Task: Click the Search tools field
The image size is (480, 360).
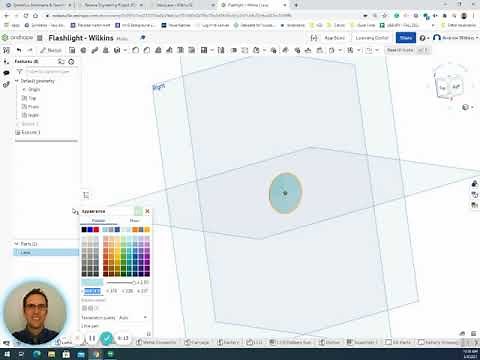Action: [407, 50]
